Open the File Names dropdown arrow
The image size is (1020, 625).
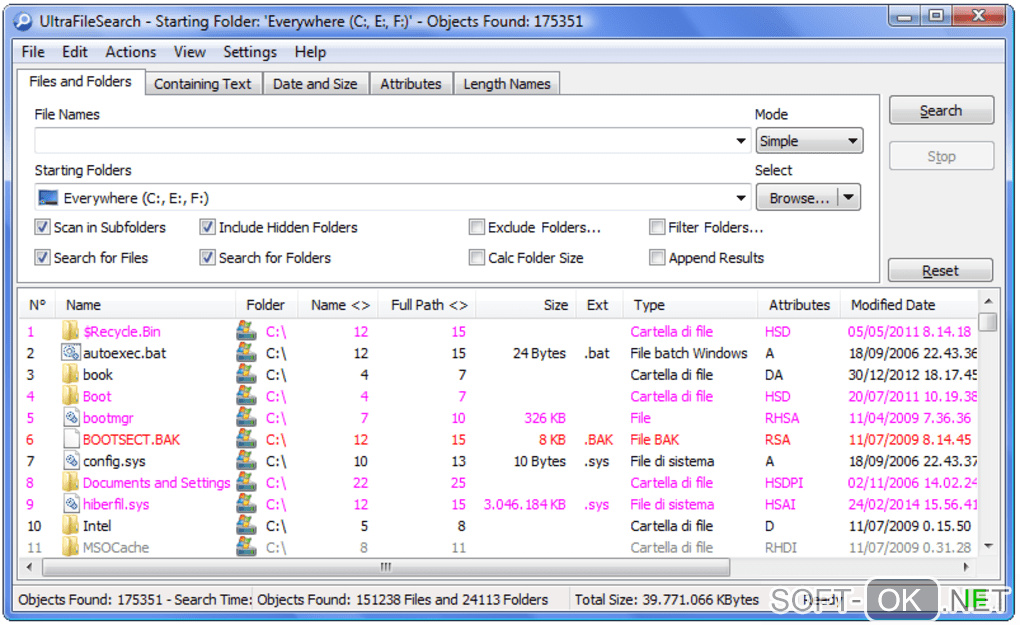740,140
